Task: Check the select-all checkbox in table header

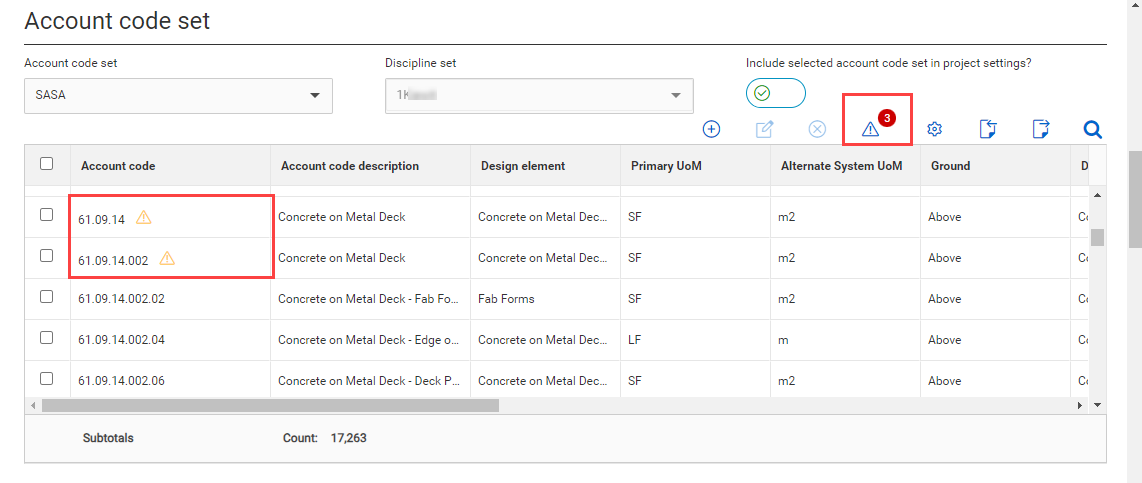Action: (x=47, y=164)
